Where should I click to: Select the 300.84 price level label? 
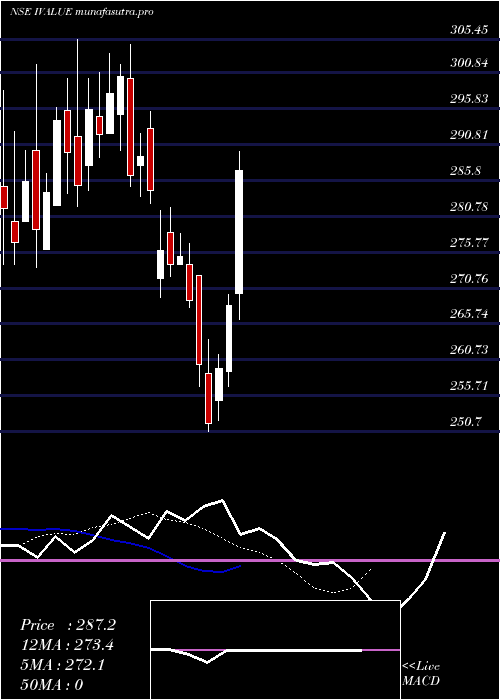pos(469,63)
